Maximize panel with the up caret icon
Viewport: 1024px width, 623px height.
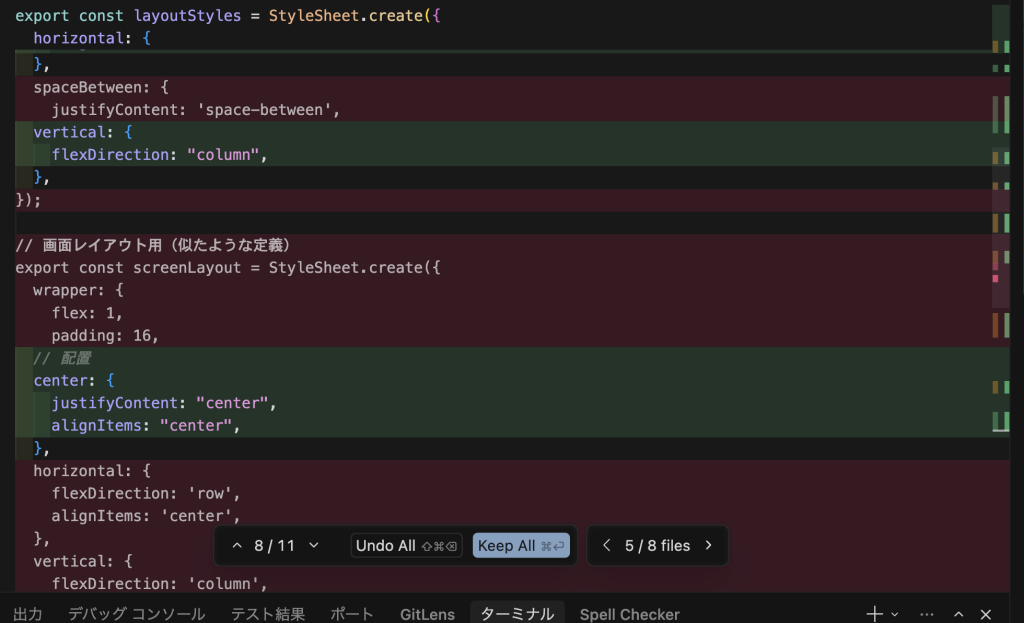coord(959,614)
